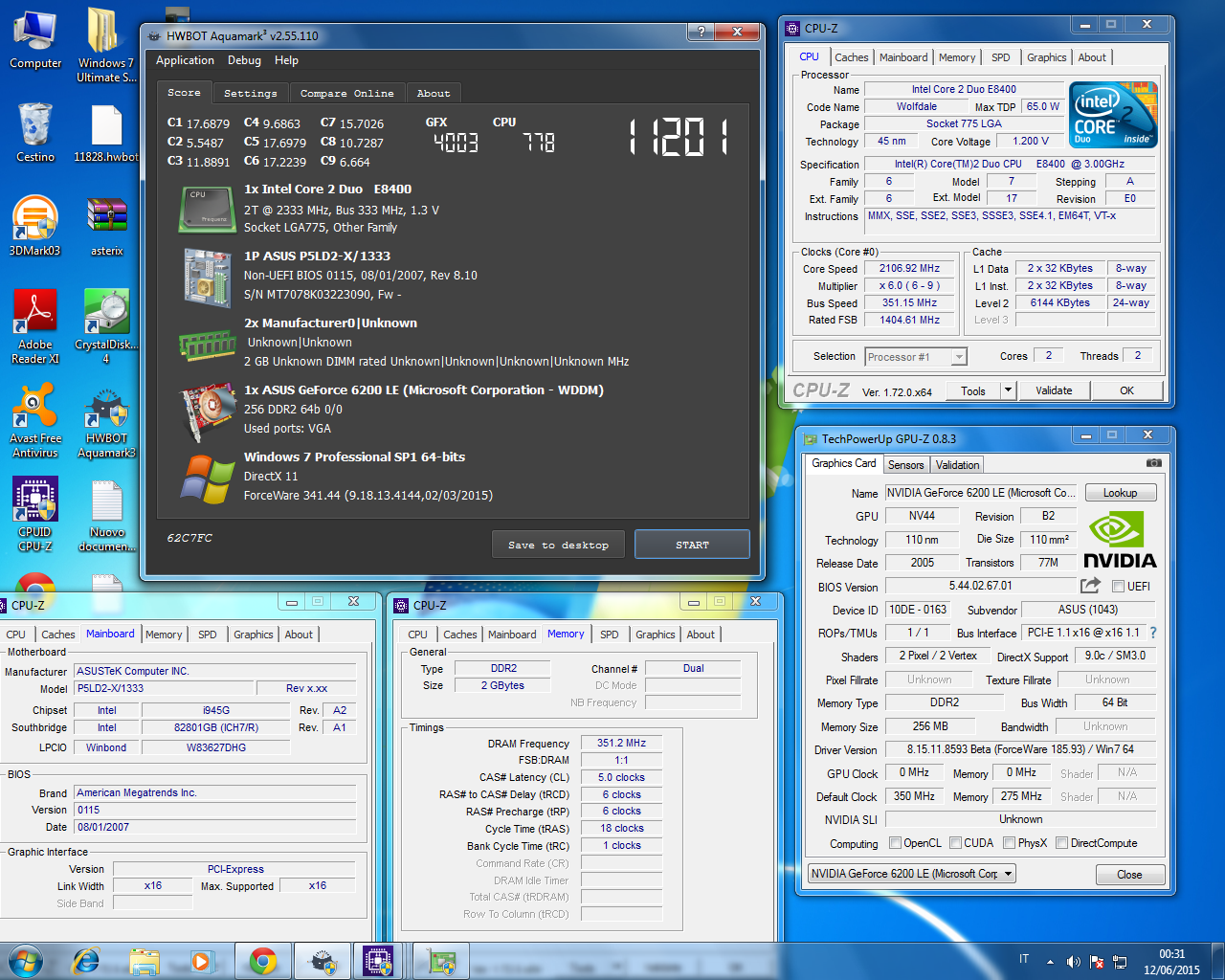The height and width of the screenshot is (980, 1225).
Task: Open the Tools dropdown arrow in CPU-Z
Action: coord(1008,390)
